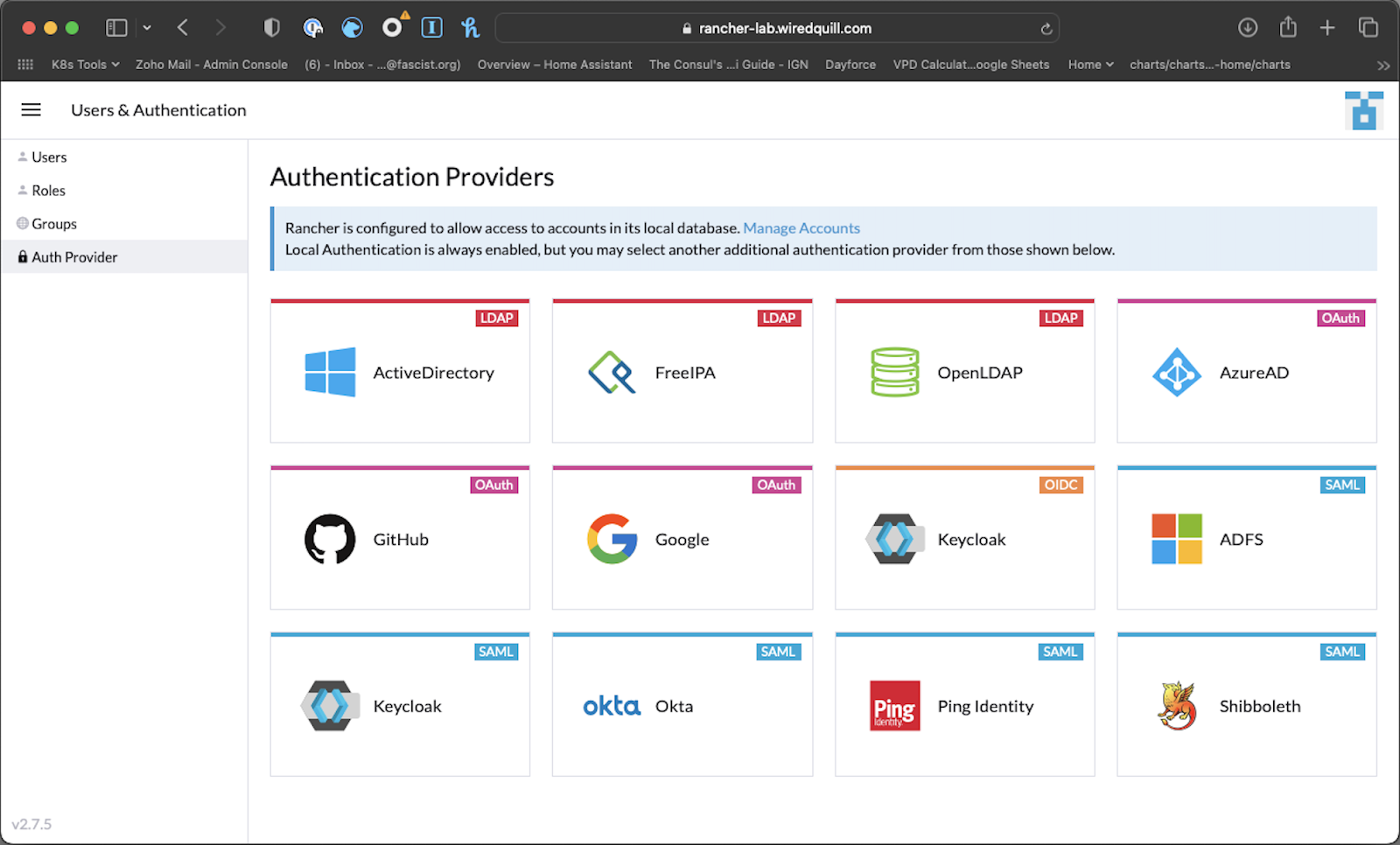Click the OIDC badge on Keycloak card
Image resolution: width=1400 pixels, height=845 pixels.
point(1061,485)
